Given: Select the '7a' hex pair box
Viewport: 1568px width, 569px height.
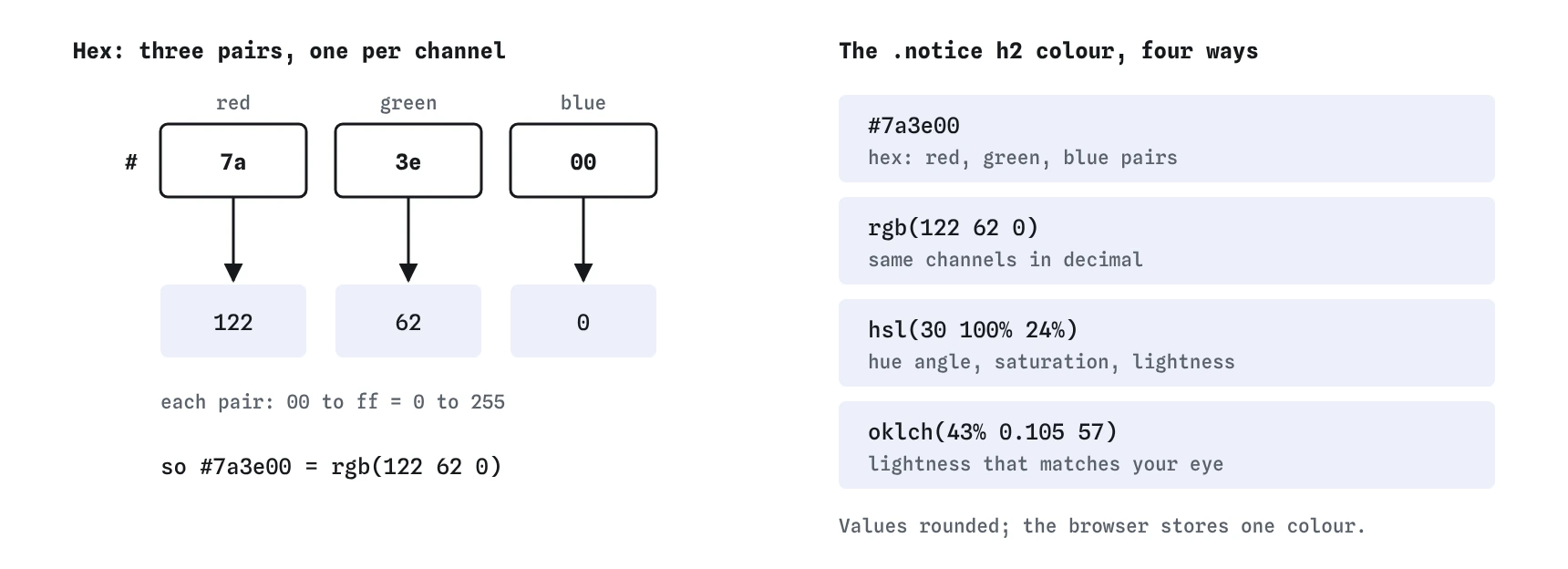Looking at the screenshot, I should tap(233, 160).
